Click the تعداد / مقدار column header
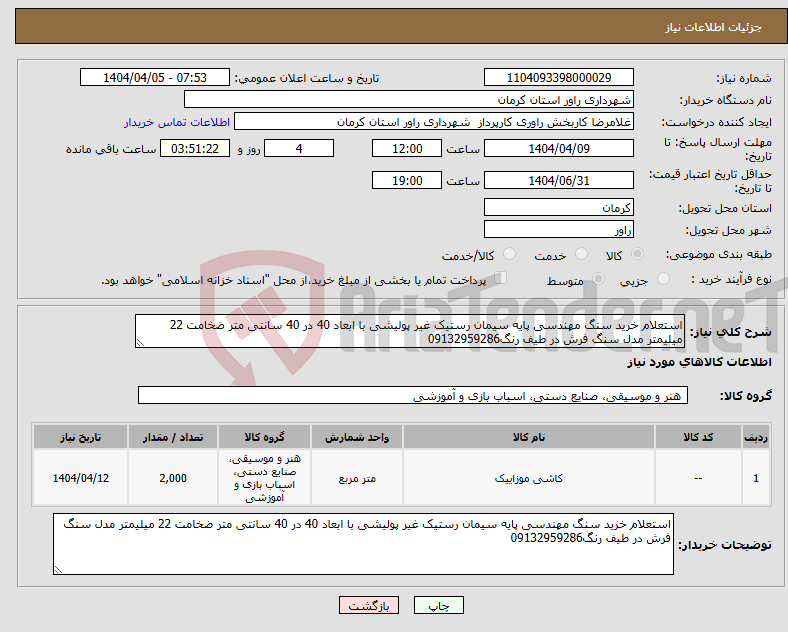788x632 pixels. pos(173,437)
